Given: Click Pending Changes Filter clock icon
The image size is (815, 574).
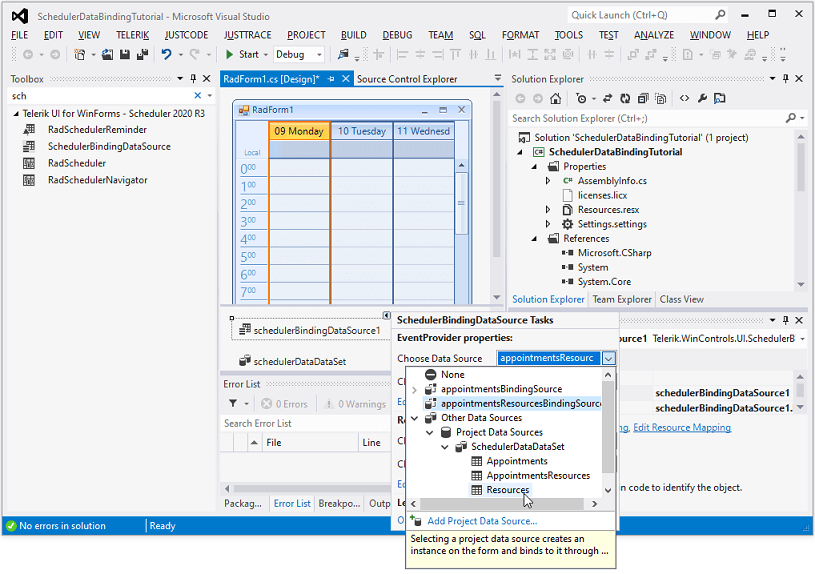Looking at the screenshot, I should coord(581,98).
